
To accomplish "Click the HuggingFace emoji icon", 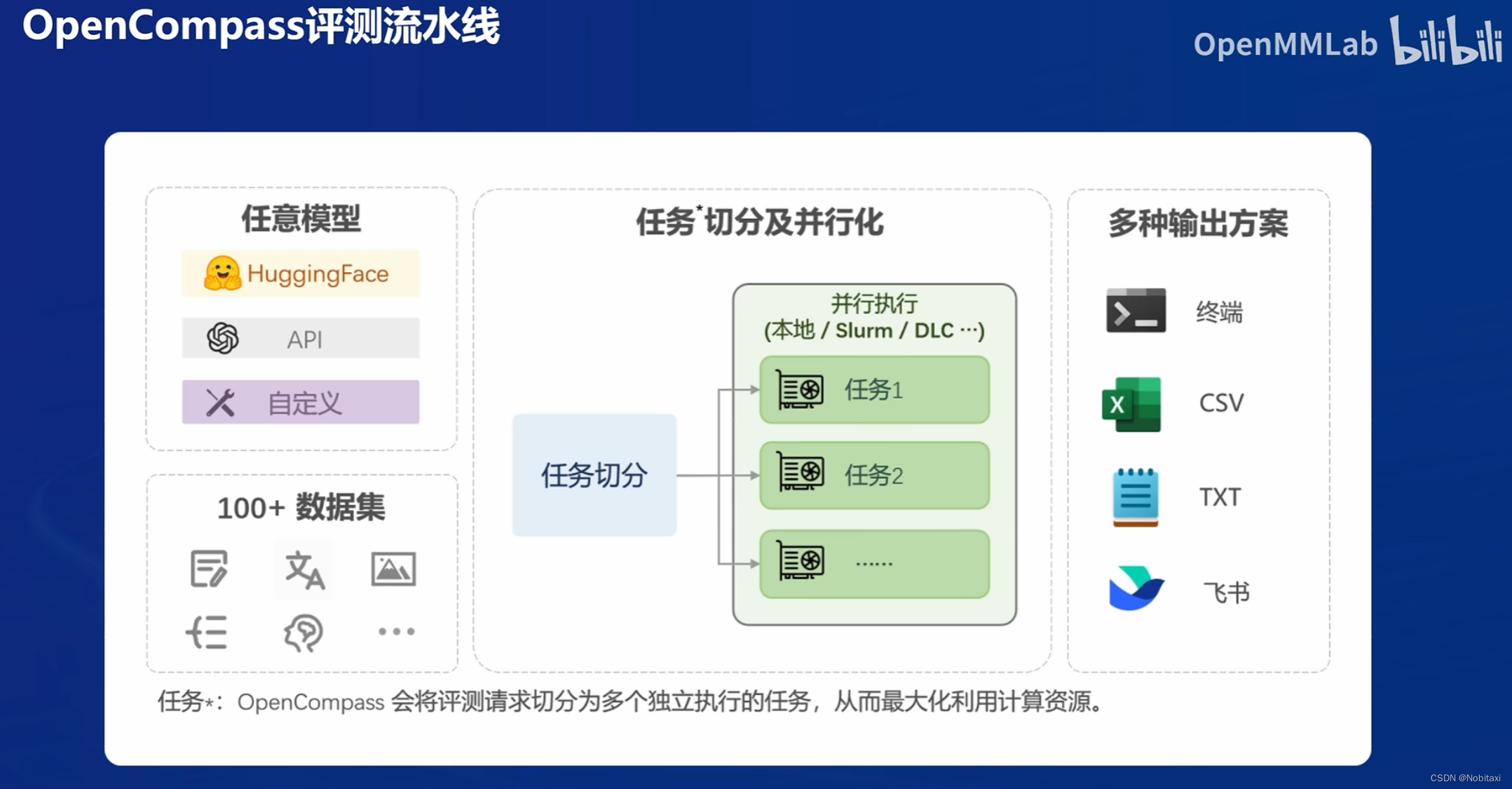I will (221, 274).
